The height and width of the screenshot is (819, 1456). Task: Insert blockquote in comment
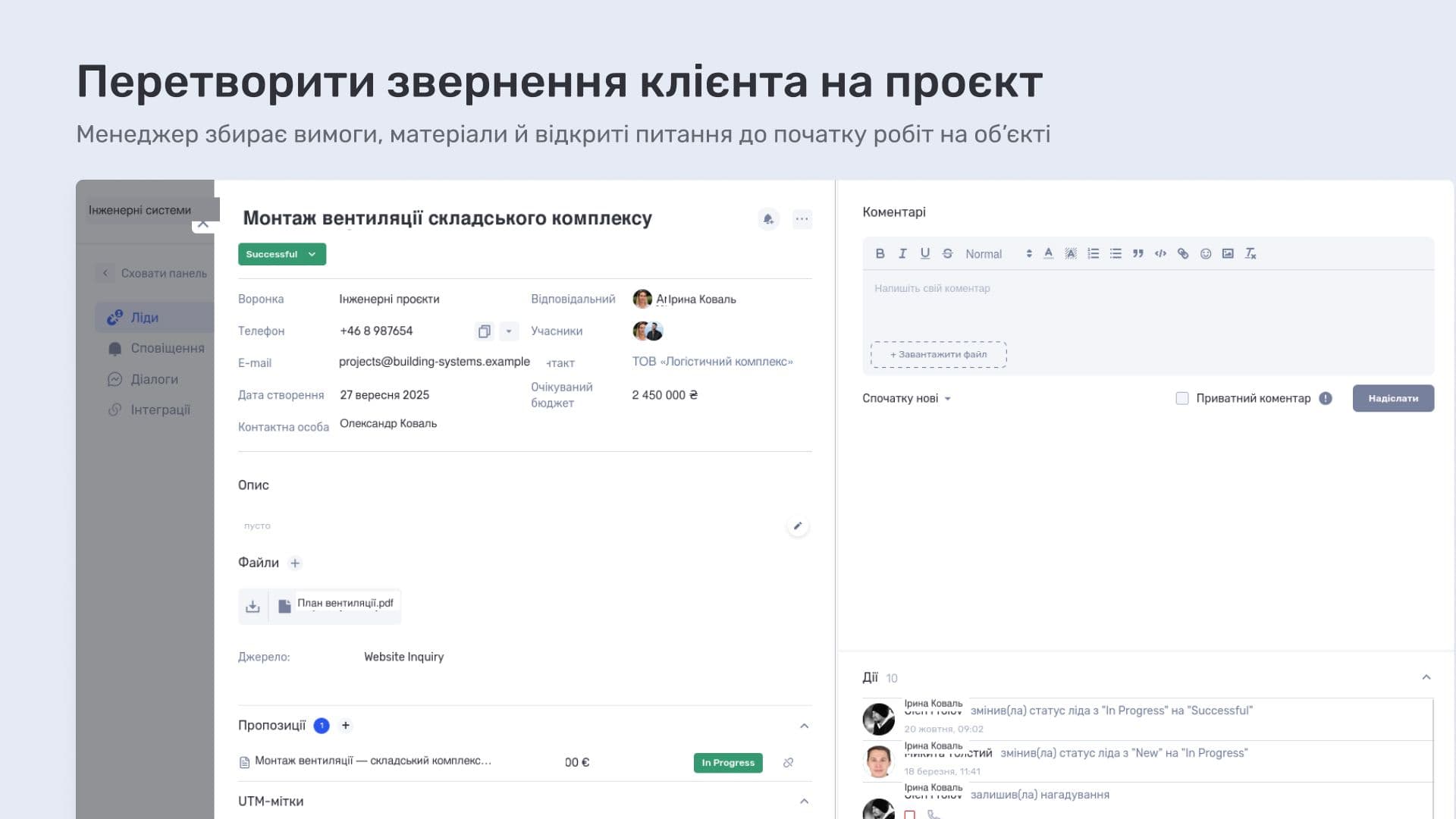pos(1138,254)
